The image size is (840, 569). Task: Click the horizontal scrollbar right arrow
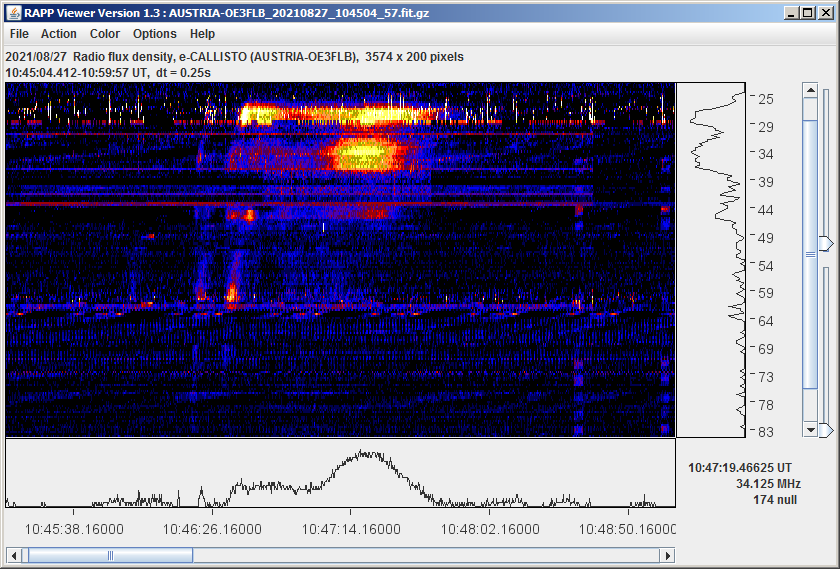point(668,555)
